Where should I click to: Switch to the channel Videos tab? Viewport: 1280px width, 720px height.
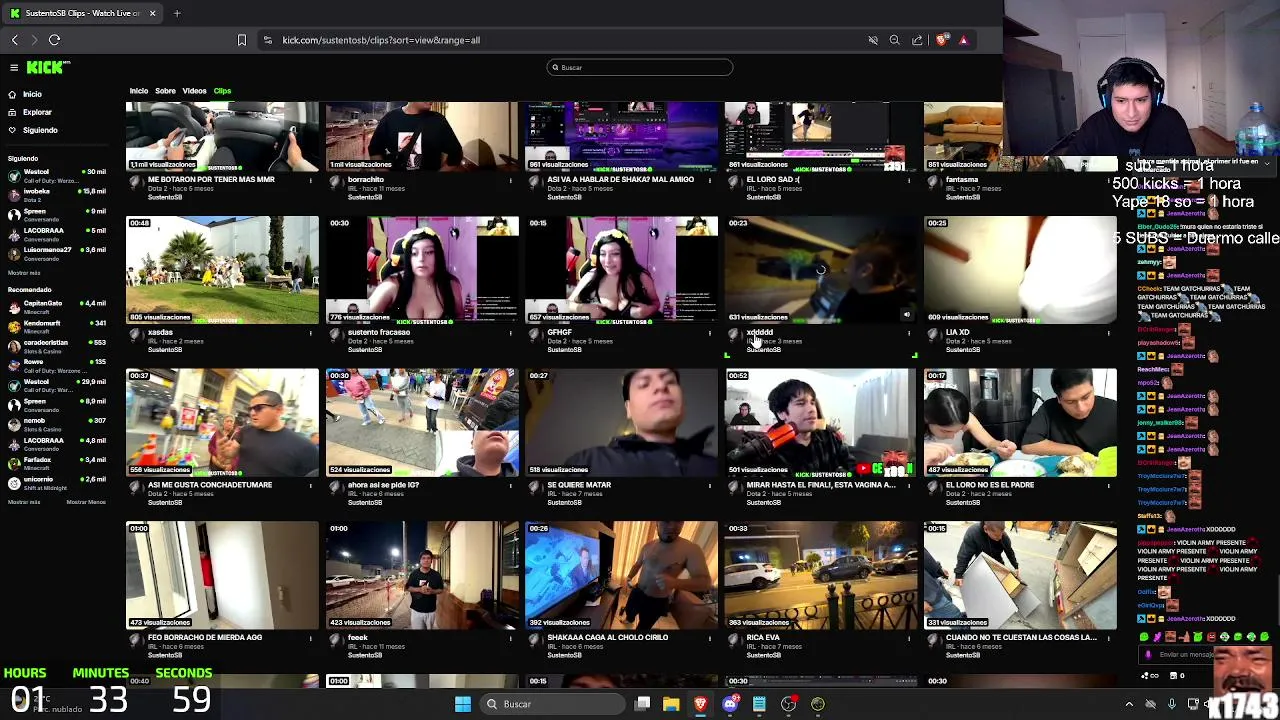[194, 91]
